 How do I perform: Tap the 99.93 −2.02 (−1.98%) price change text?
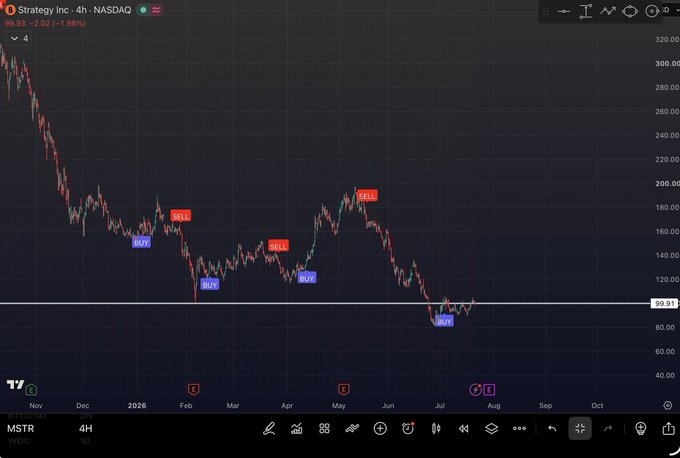[45, 23]
